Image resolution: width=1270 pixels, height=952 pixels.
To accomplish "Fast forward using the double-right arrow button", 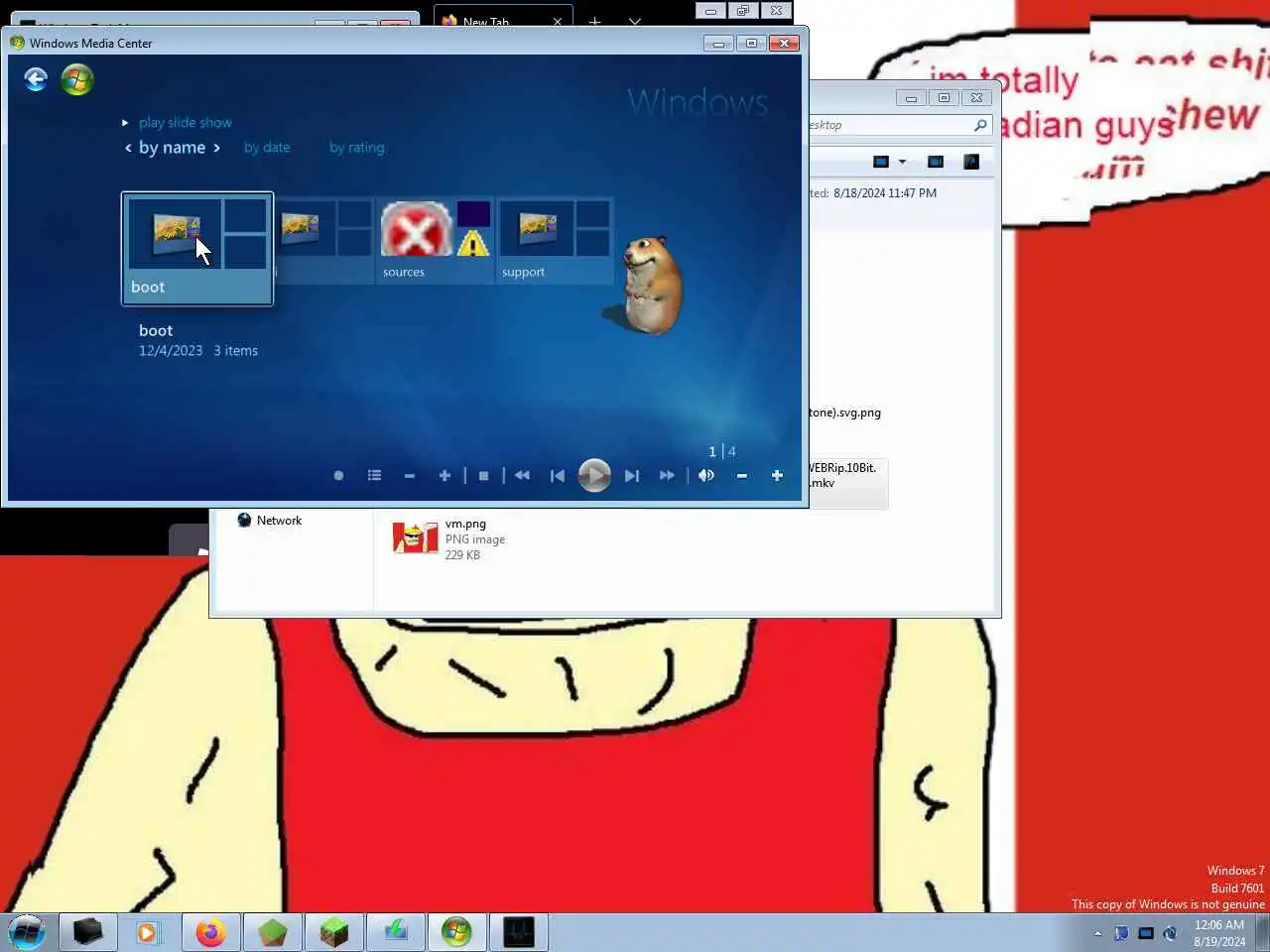I will 667,476.
